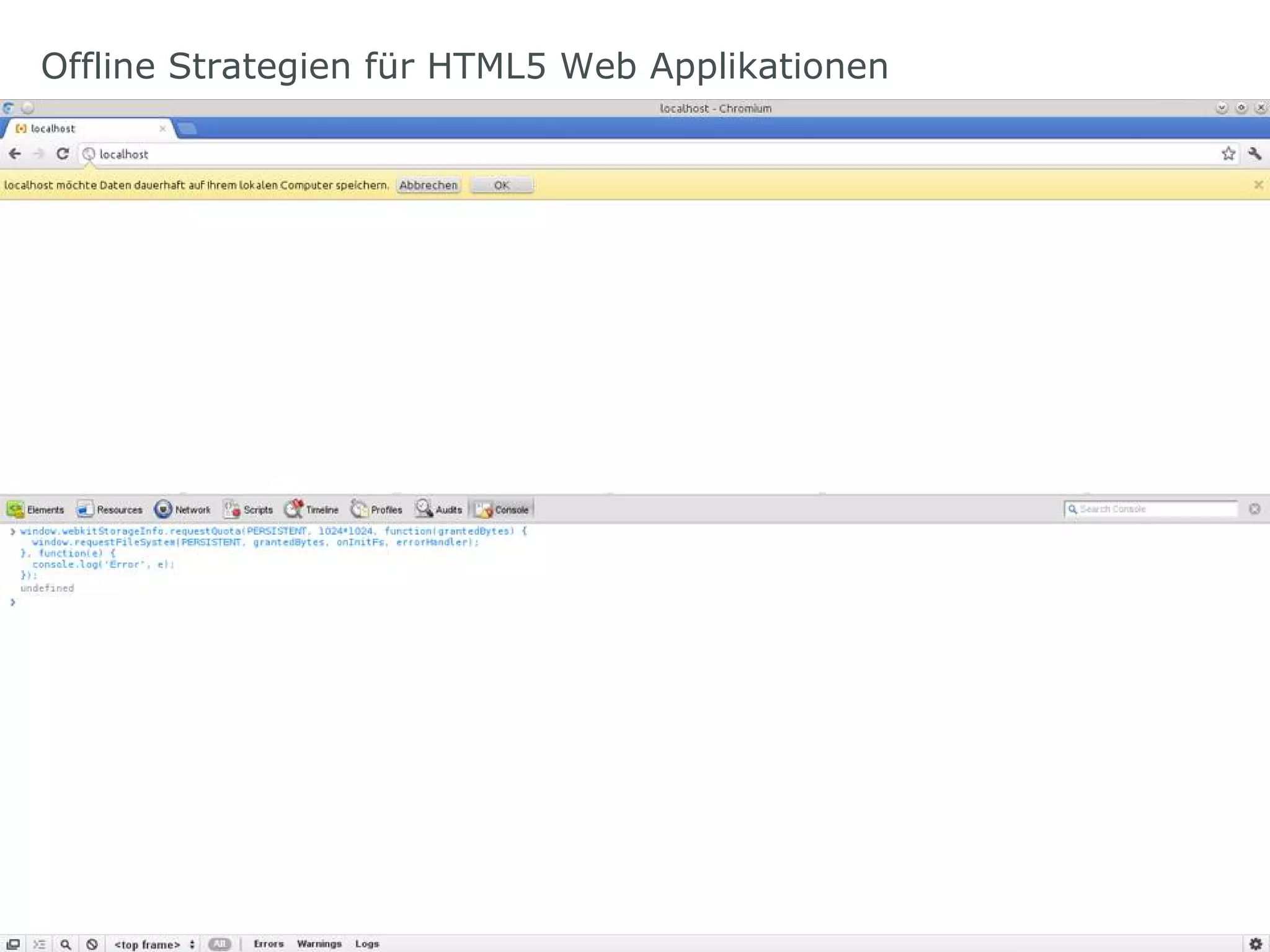Toggle the show console drawer button
Screen dimensions: 1270x952
39,944
